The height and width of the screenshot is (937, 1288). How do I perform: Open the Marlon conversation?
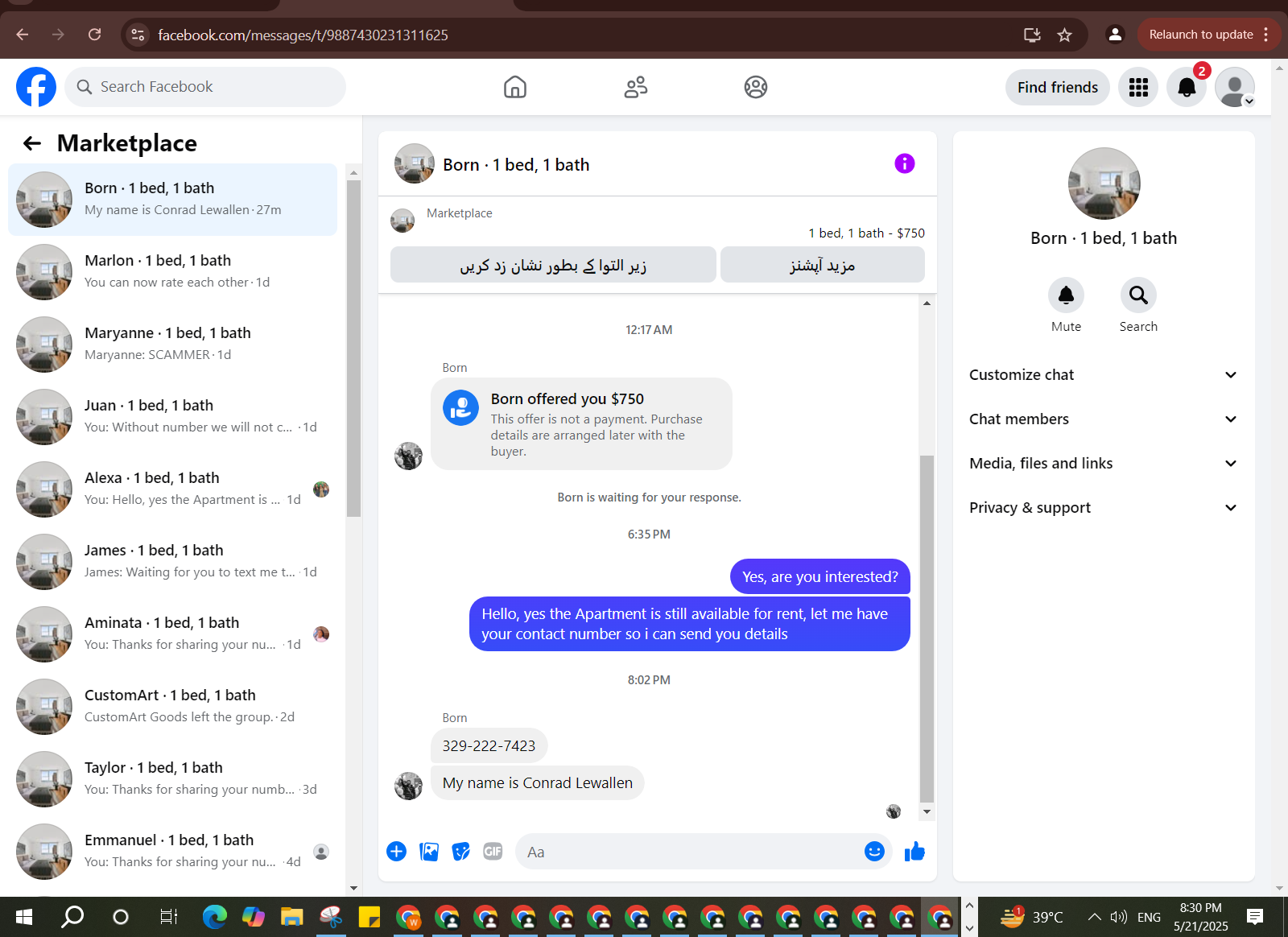[173, 272]
